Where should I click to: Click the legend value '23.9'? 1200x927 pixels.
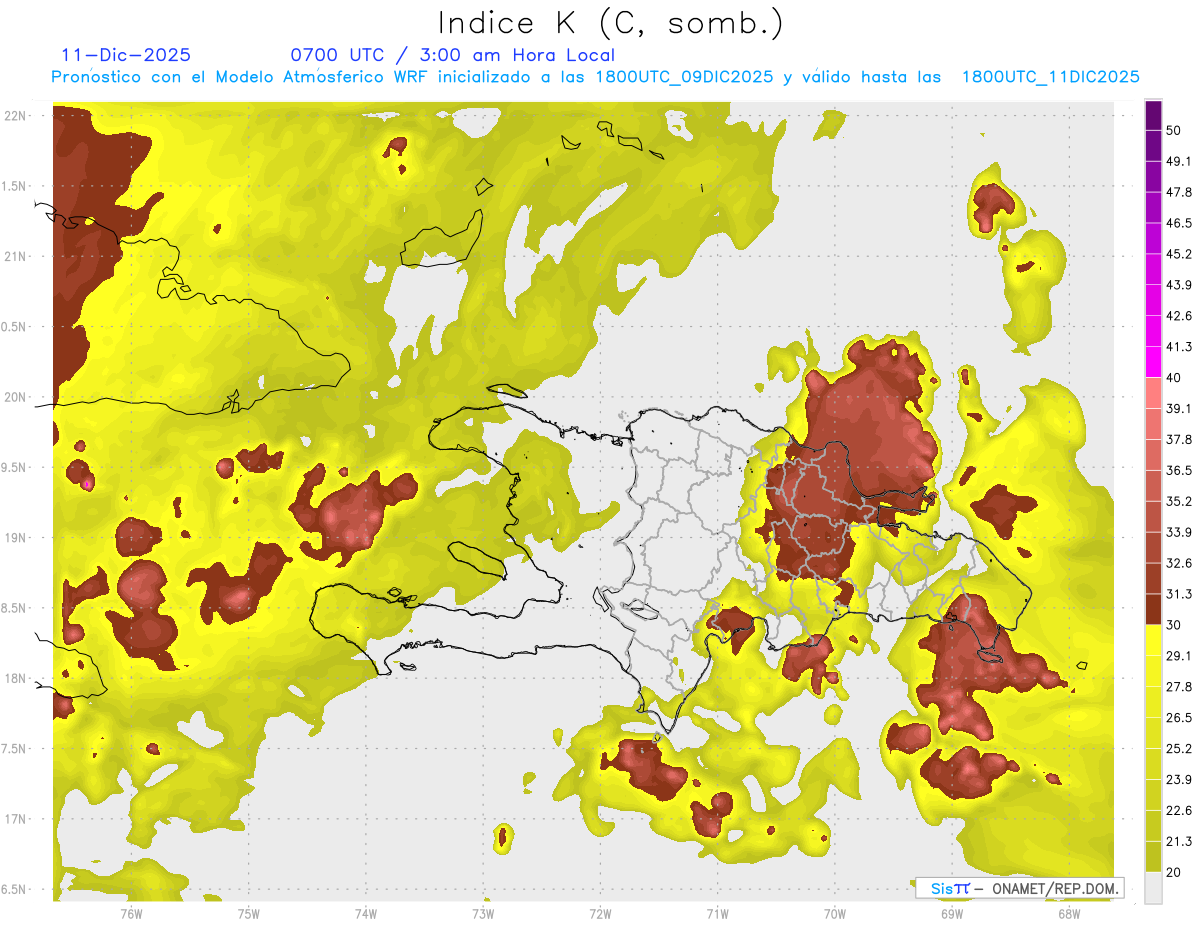[1179, 780]
